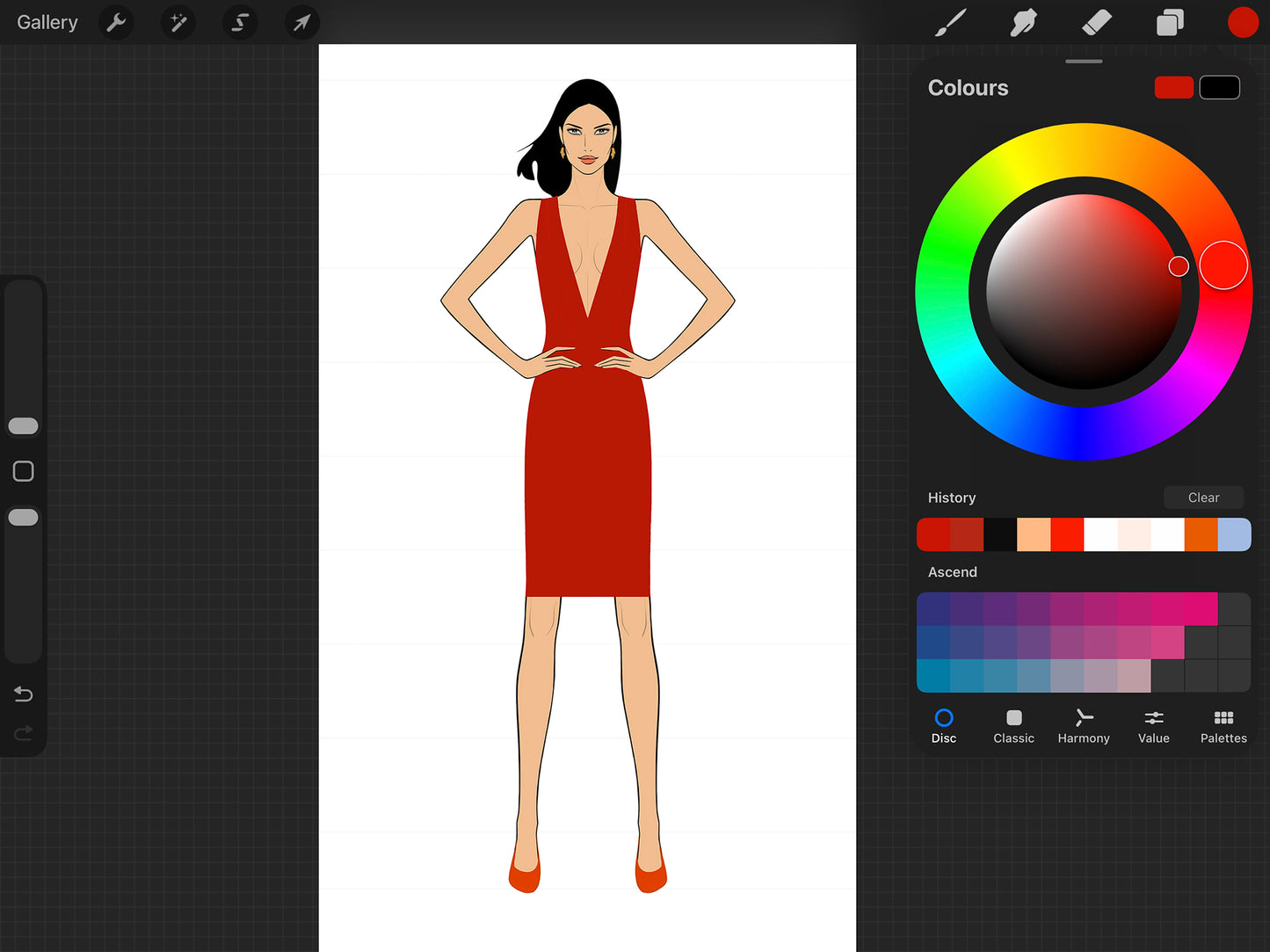Click the History section label
The width and height of the screenshot is (1270, 952).
[x=952, y=498]
